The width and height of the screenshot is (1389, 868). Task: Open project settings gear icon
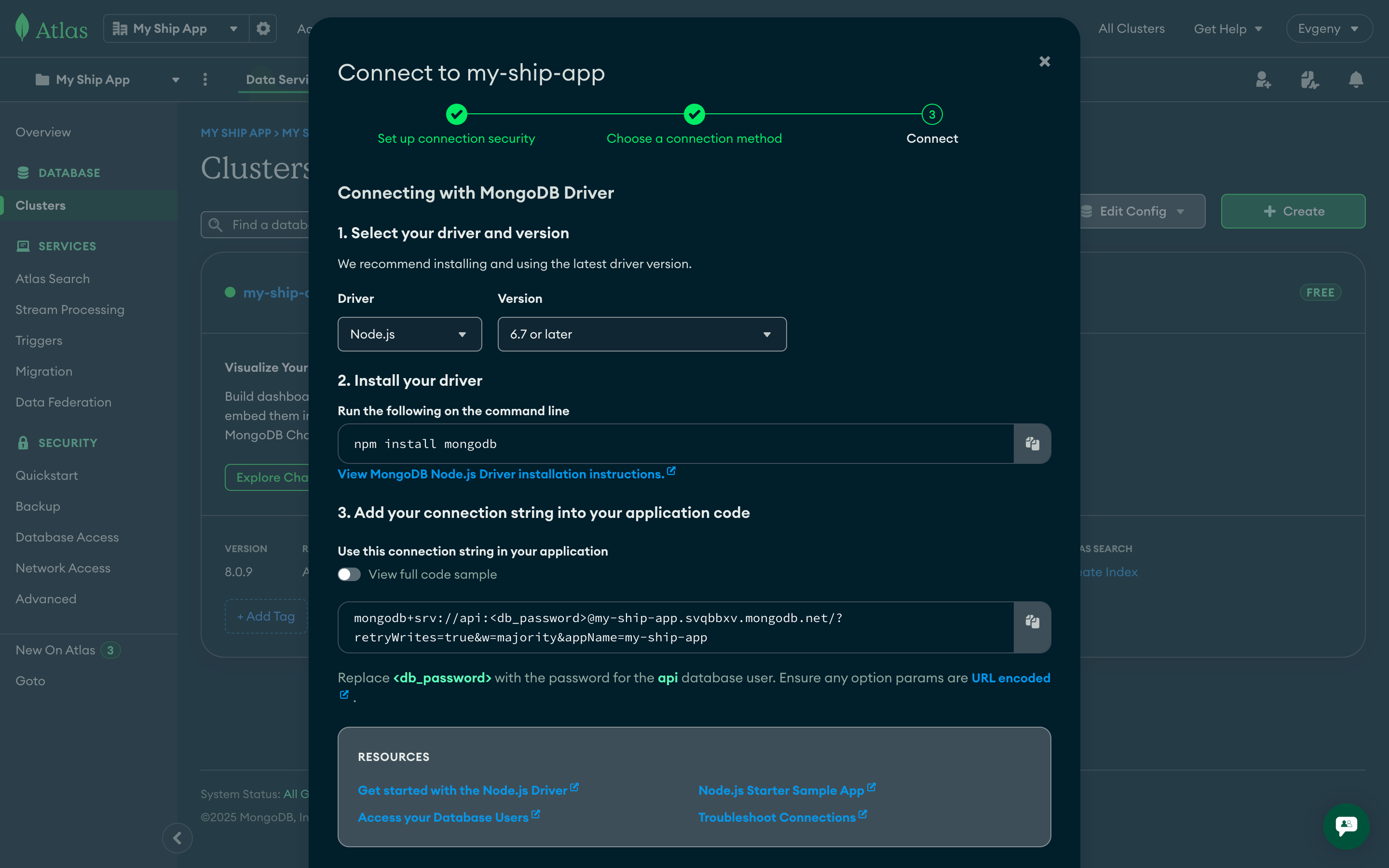pos(262,28)
